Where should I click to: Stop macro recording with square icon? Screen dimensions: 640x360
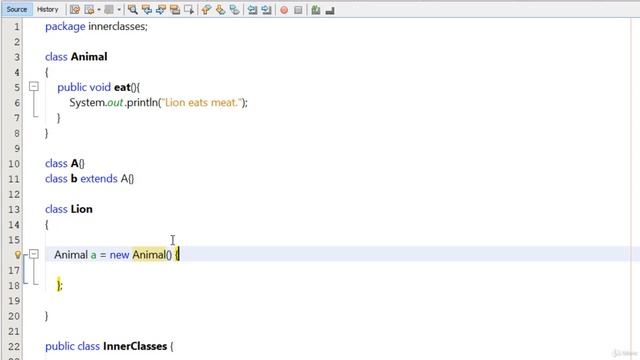pyautogui.click(x=298, y=10)
